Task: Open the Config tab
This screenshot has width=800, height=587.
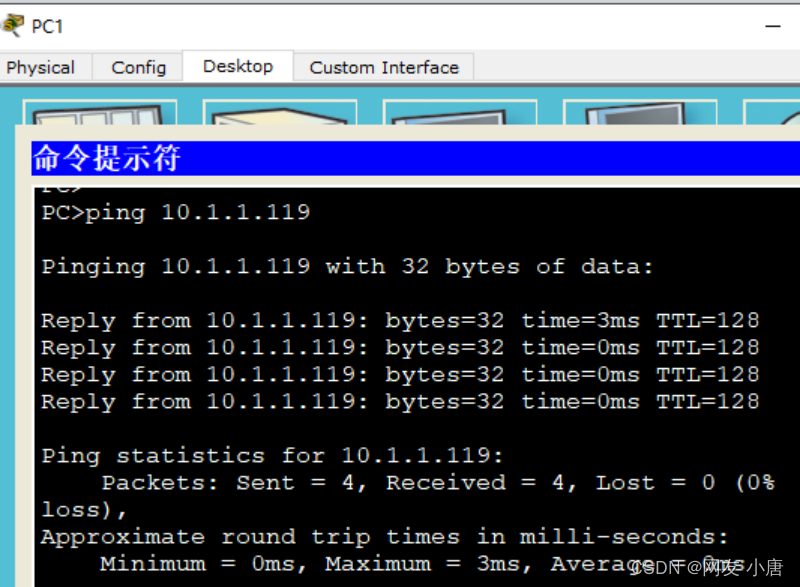Action: (138, 67)
